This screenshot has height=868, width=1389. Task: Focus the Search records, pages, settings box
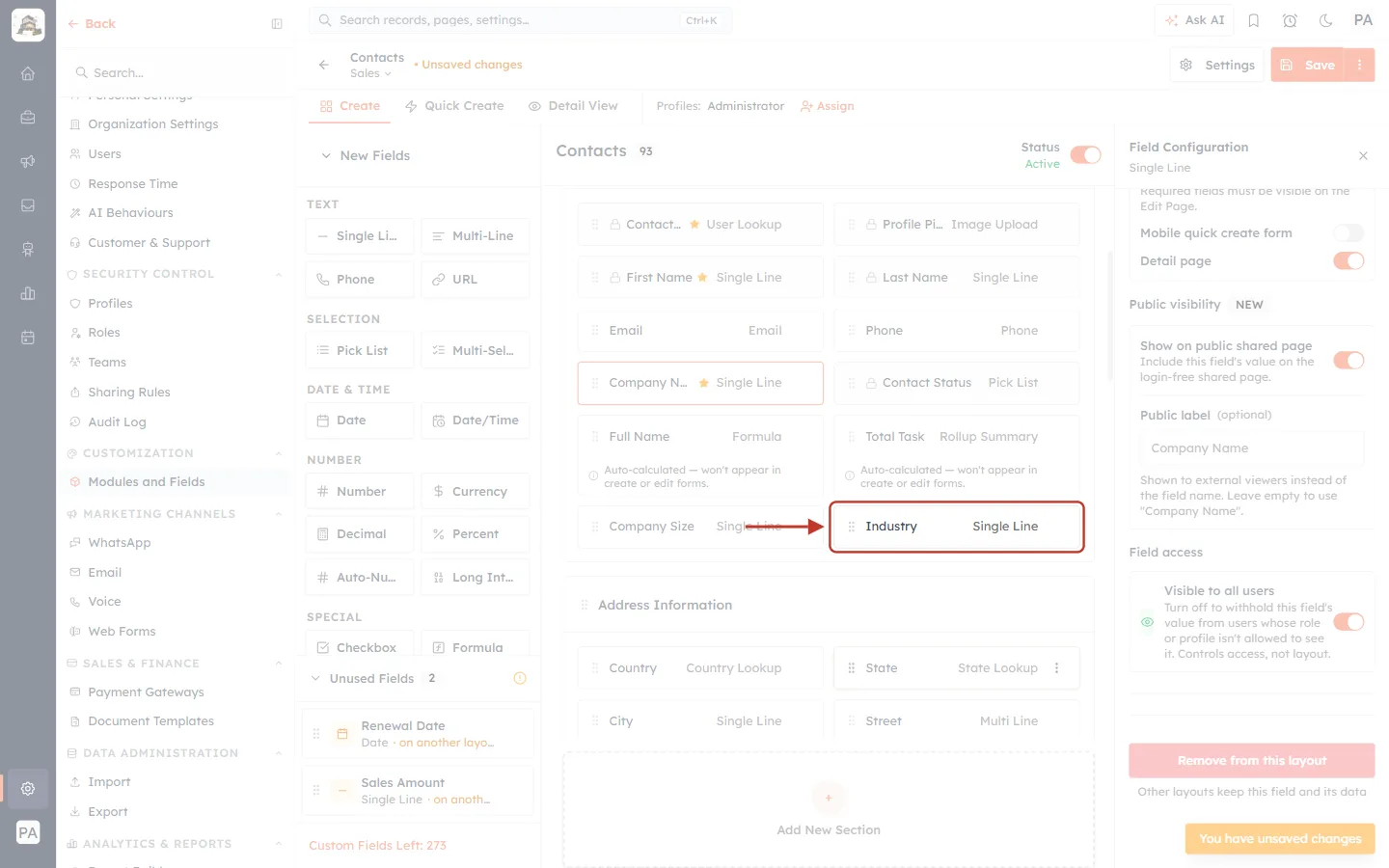520,20
